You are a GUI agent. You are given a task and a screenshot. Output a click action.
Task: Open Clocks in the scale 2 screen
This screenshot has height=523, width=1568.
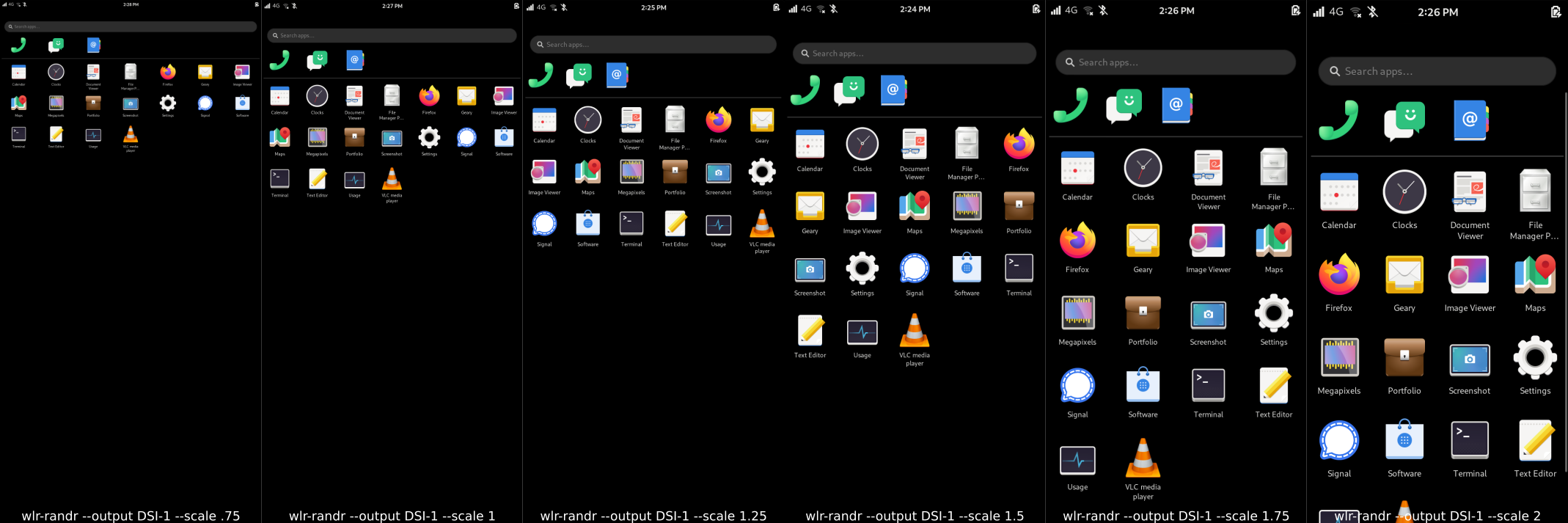point(1404,192)
